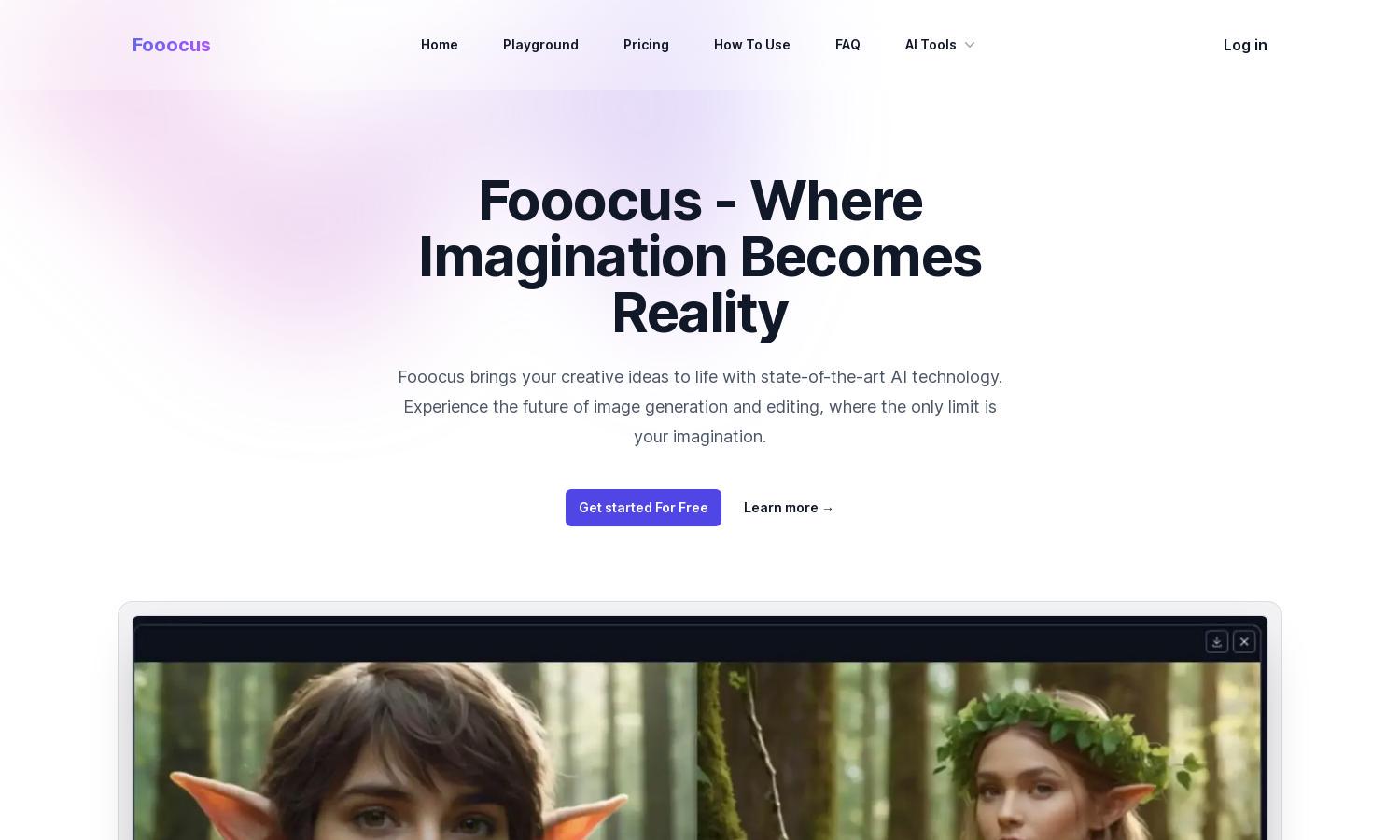
Task: Click the arrow beside Learn more
Action: [x=828, y=508]
